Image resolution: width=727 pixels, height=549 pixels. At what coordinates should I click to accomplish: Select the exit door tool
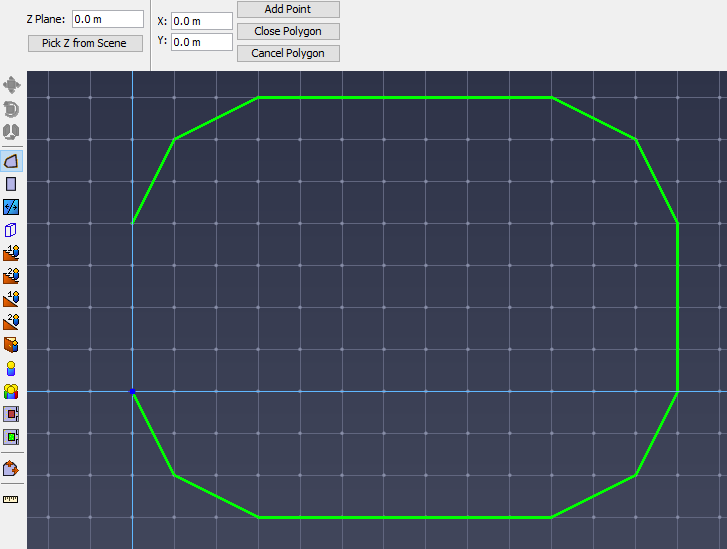pos(11,345)
